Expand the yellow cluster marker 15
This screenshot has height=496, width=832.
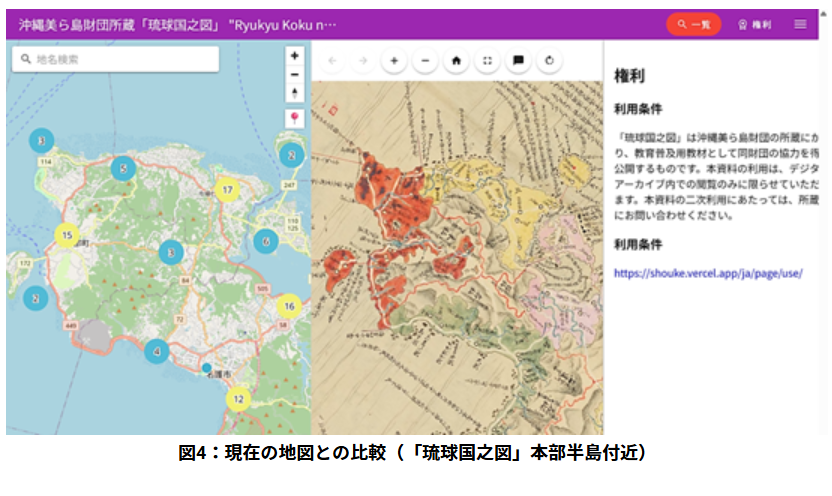[x=66, y=236]
